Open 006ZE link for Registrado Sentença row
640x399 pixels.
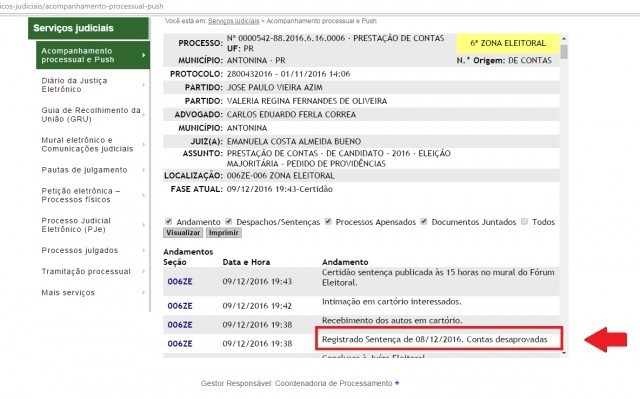click(180, 344)
